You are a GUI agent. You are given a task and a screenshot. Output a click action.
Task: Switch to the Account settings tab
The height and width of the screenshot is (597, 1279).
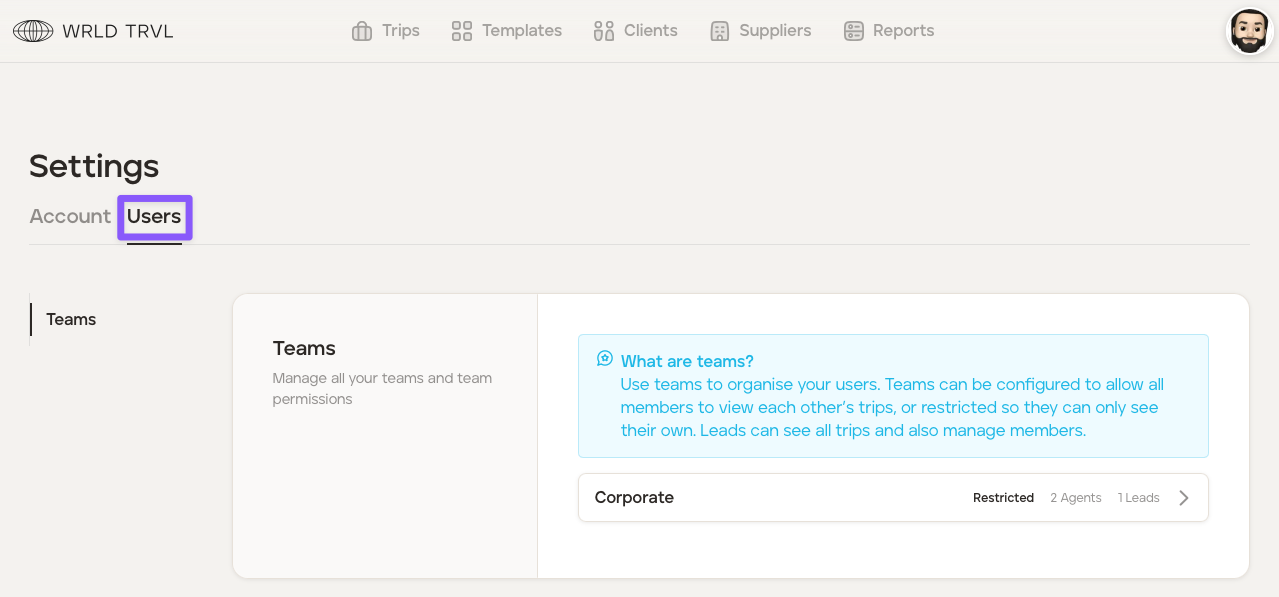(x=70, y=216)
